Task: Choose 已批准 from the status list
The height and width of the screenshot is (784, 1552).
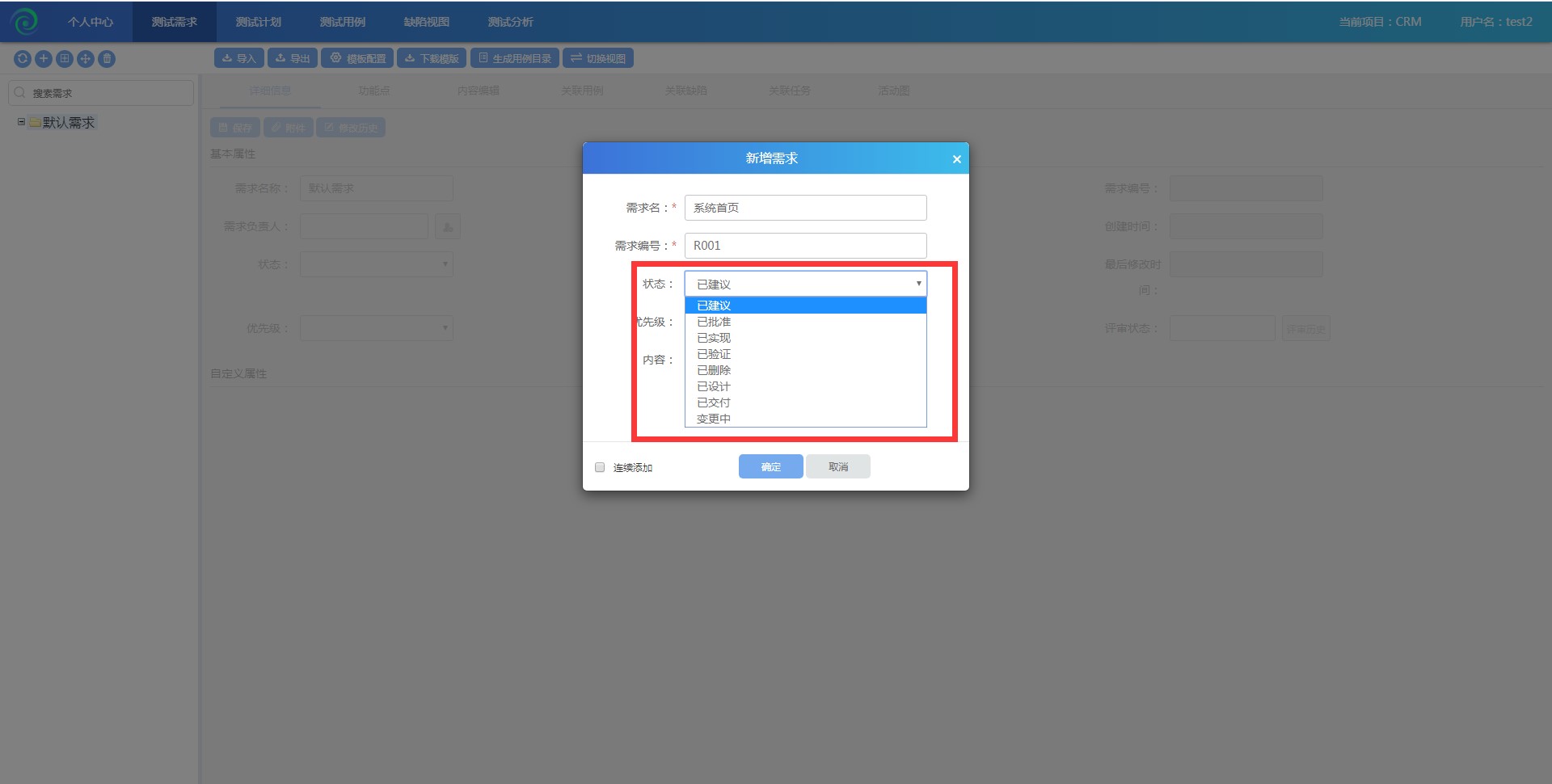Action: pyautogui.click(x=806, y=322)
